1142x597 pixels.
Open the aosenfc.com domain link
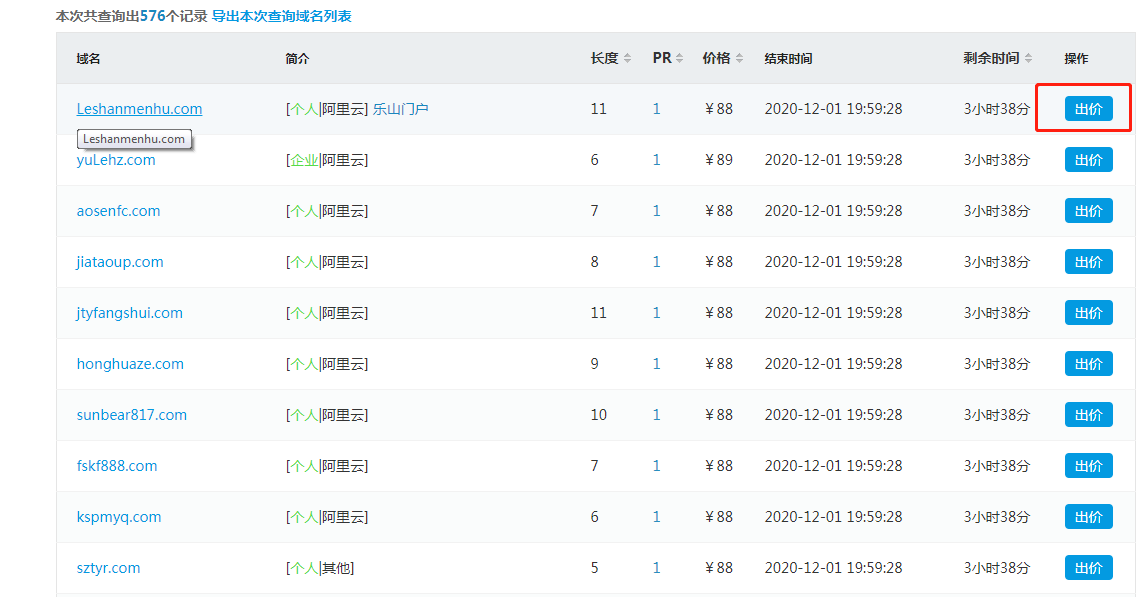point(118,211)
